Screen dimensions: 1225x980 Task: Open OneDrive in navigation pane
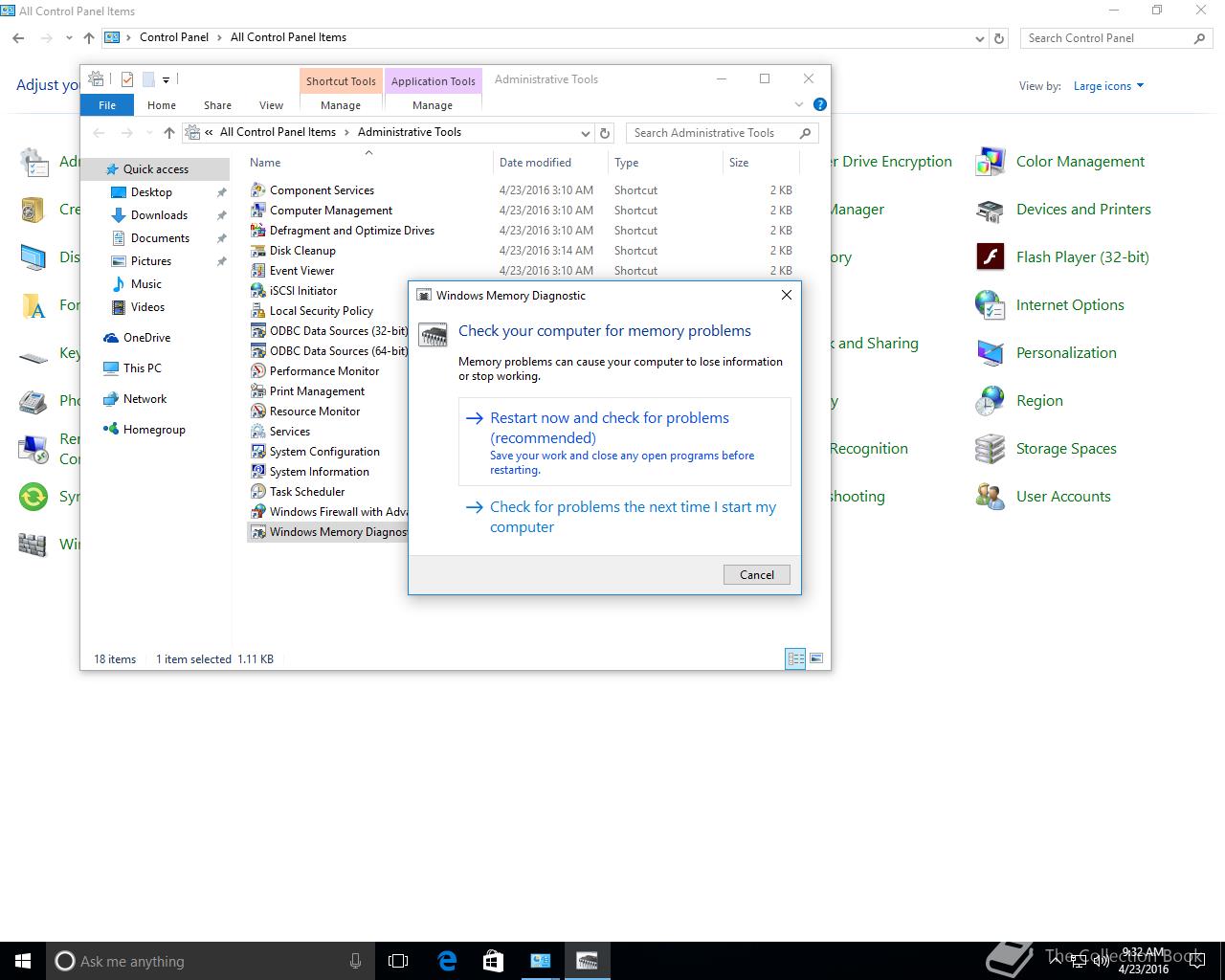coord(146,338)
